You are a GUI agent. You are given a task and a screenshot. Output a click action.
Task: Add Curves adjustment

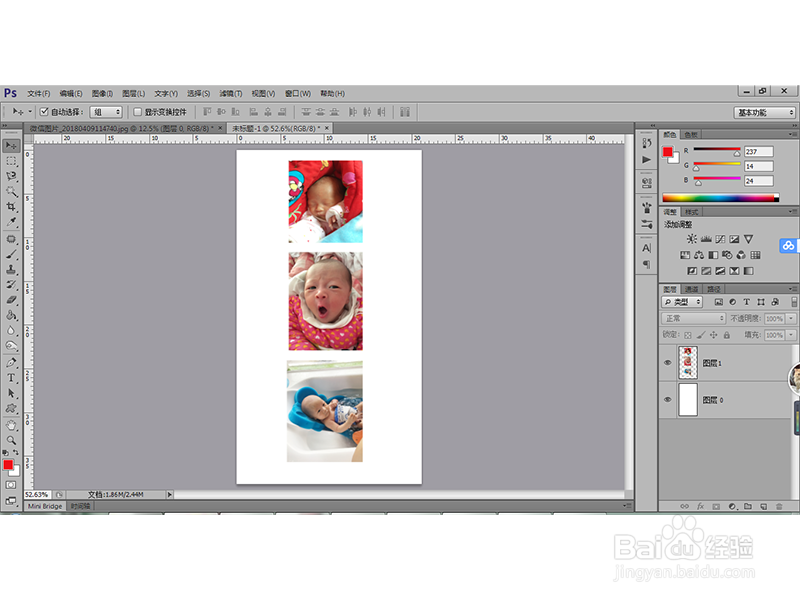720,239
